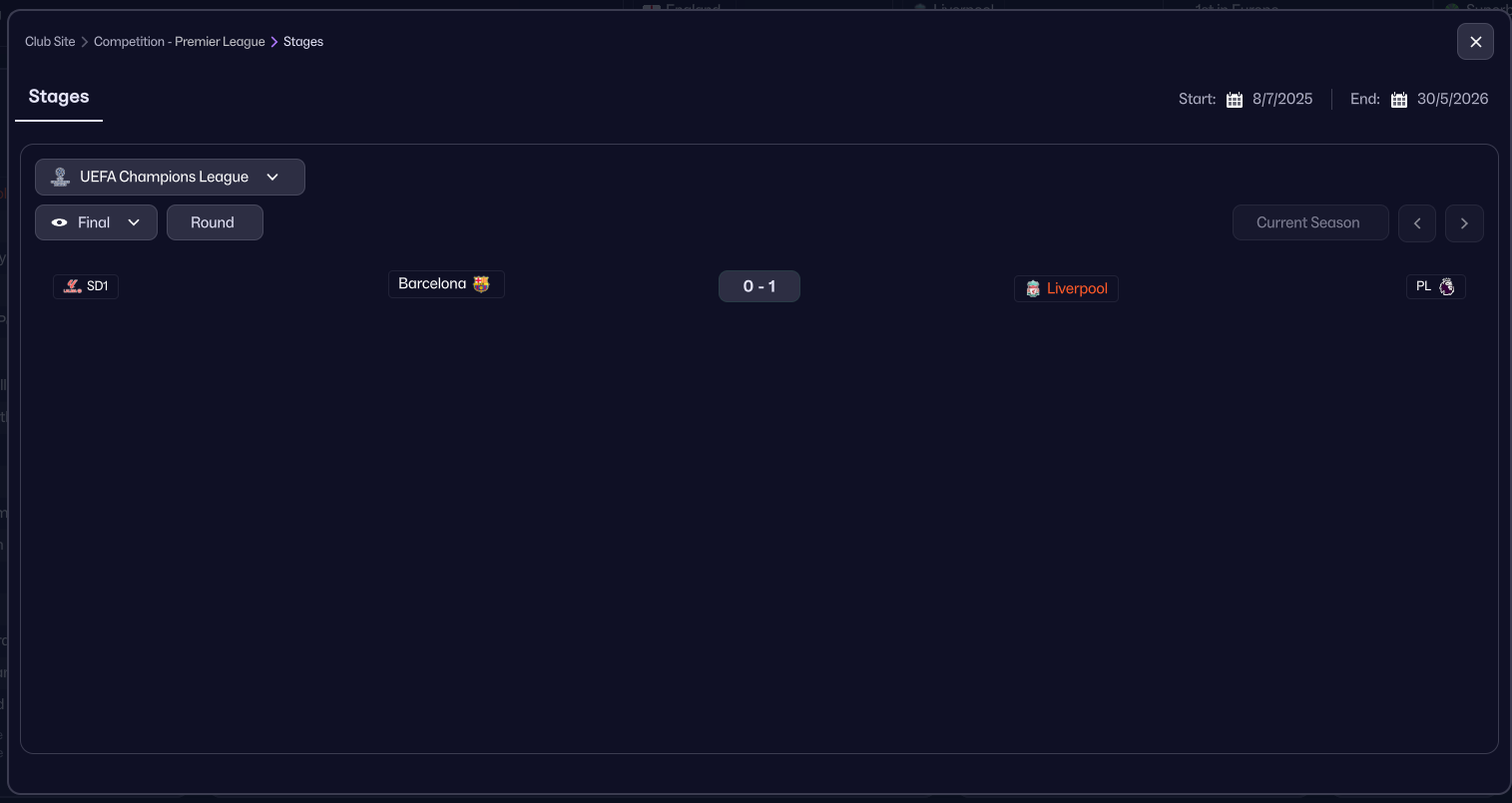Open Competition - Premier League breadcrumb
The width and height of the screenshot is (1512, 803).
coord(180,42)
